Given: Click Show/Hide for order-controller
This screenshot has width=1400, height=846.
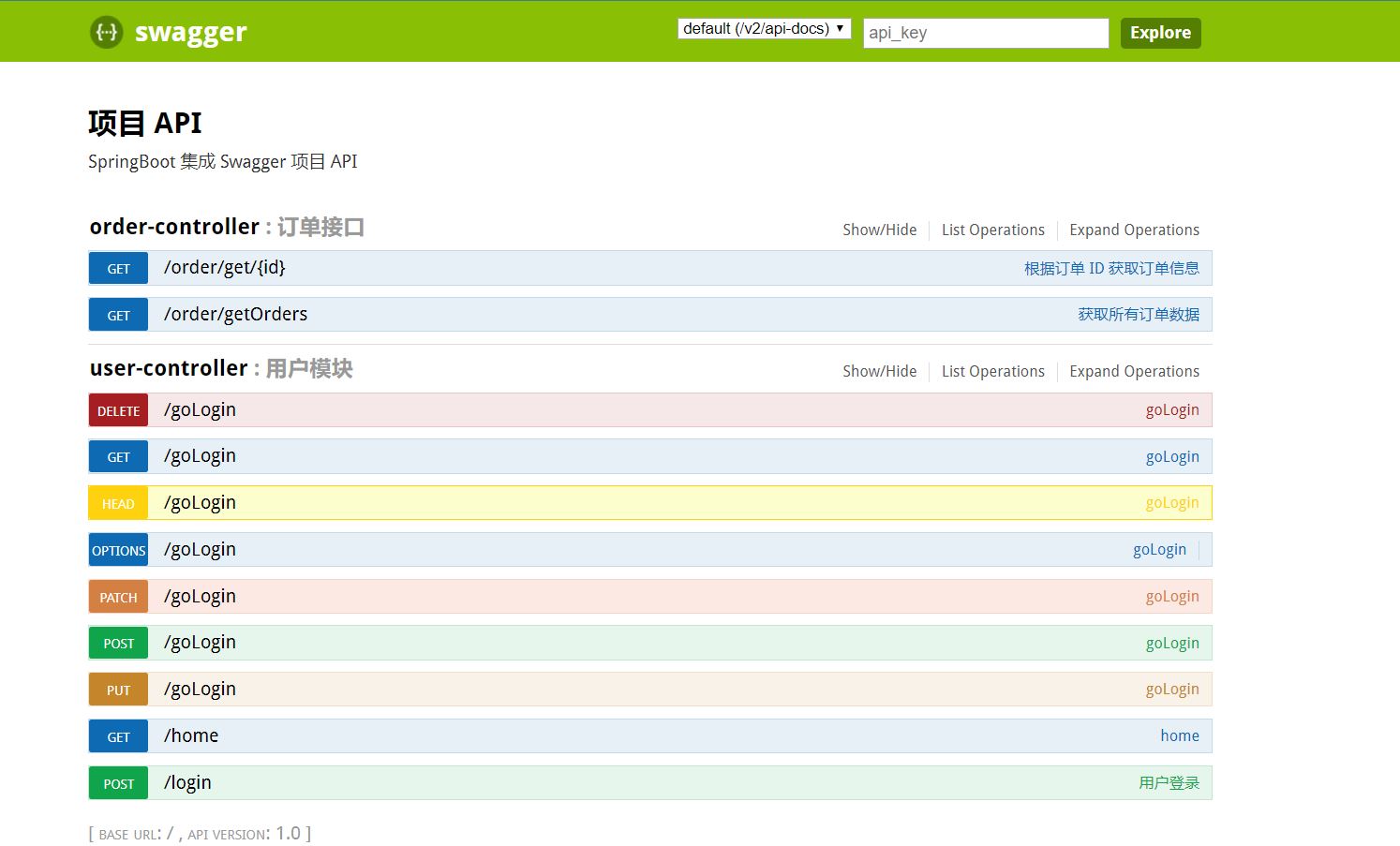Looking at the screenshot, I should click(x=879, y=230).
